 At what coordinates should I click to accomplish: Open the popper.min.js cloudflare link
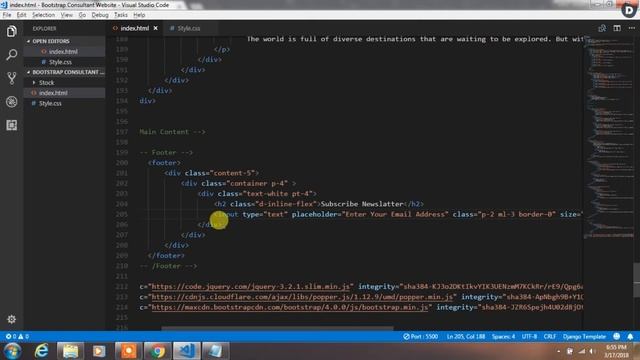coord(302,297)
